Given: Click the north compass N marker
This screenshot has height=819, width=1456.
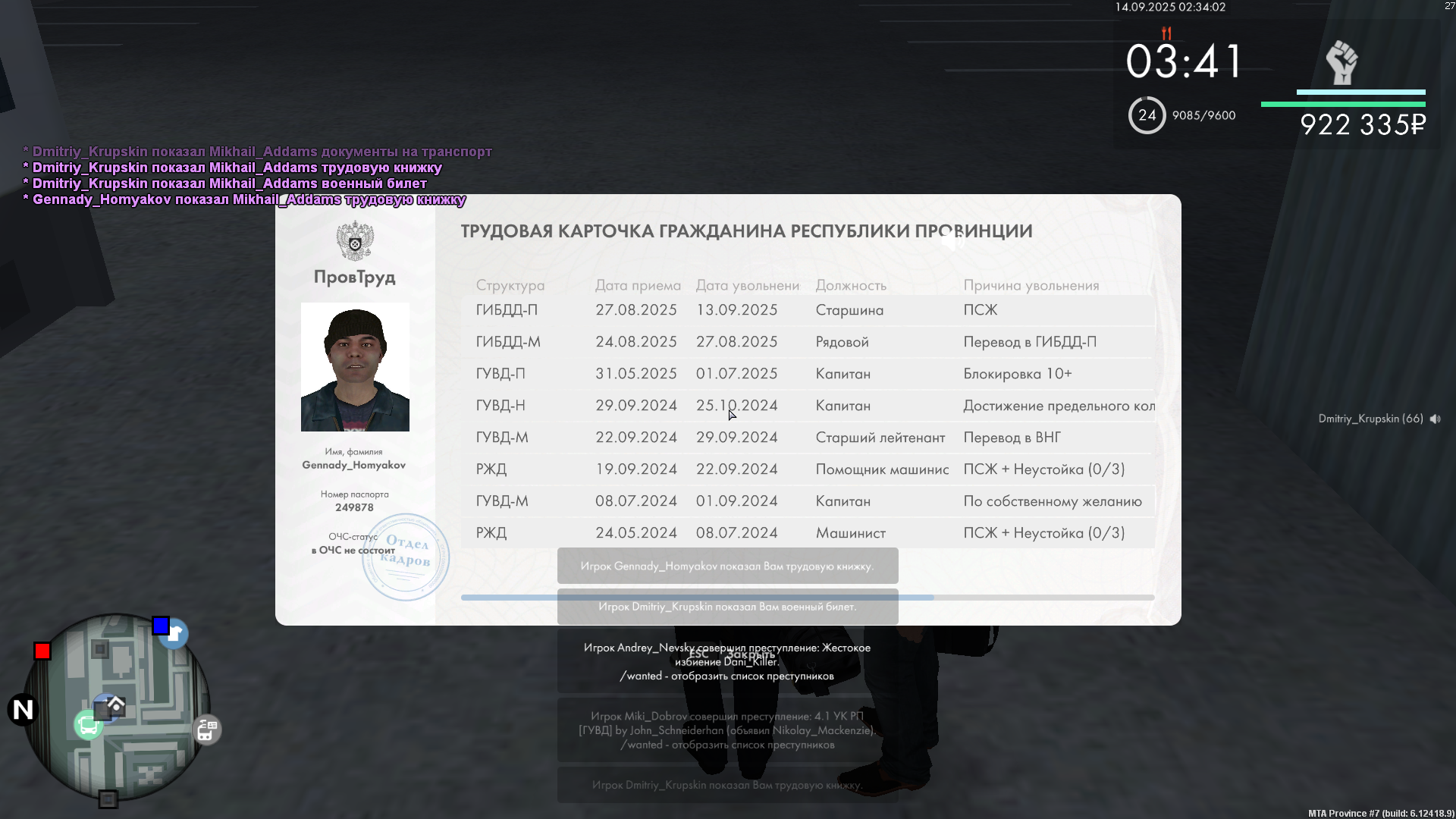Looking at the screenshot, I should click(23, 710).
